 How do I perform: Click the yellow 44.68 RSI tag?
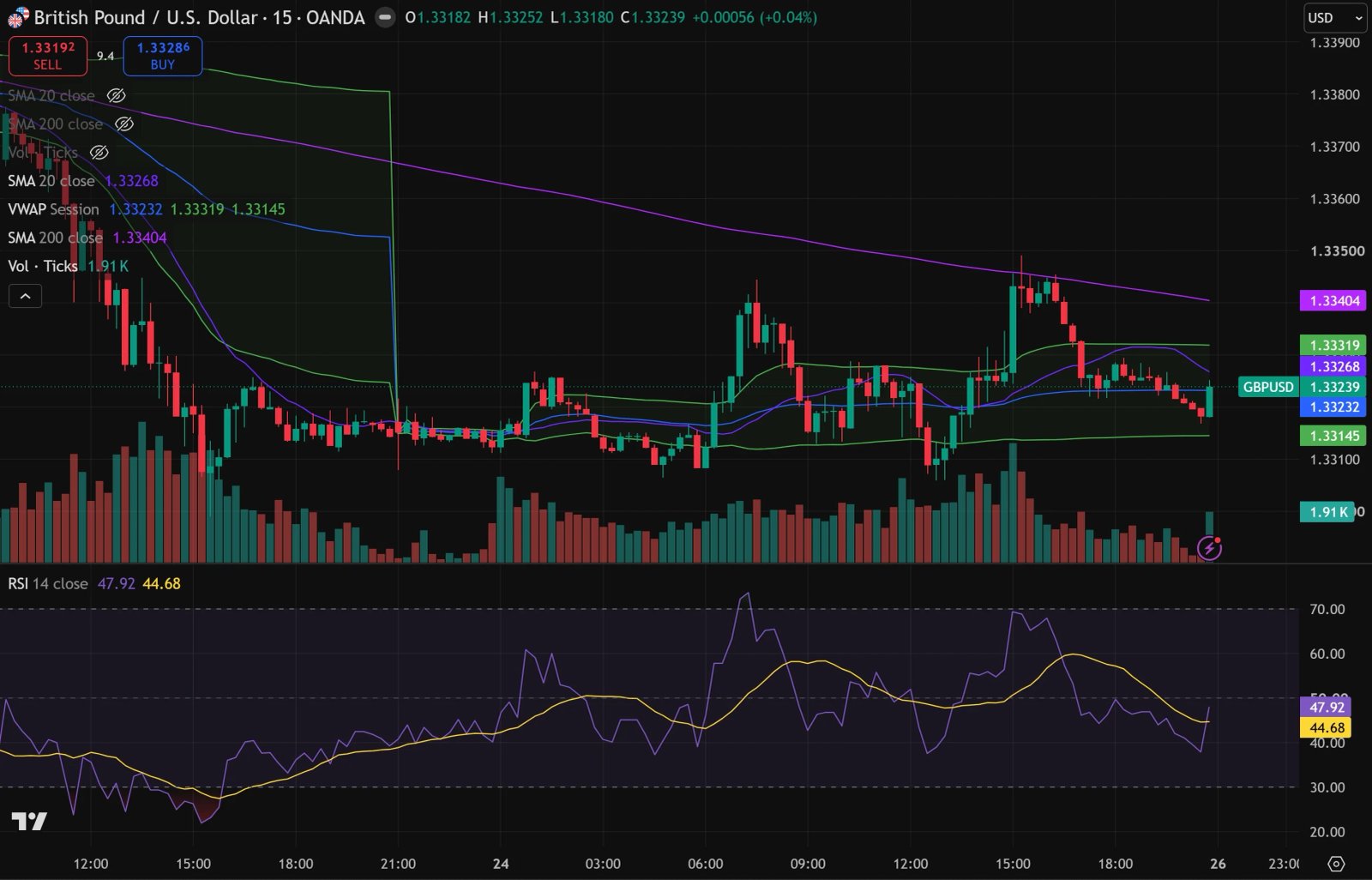[x=1326, y=728]
